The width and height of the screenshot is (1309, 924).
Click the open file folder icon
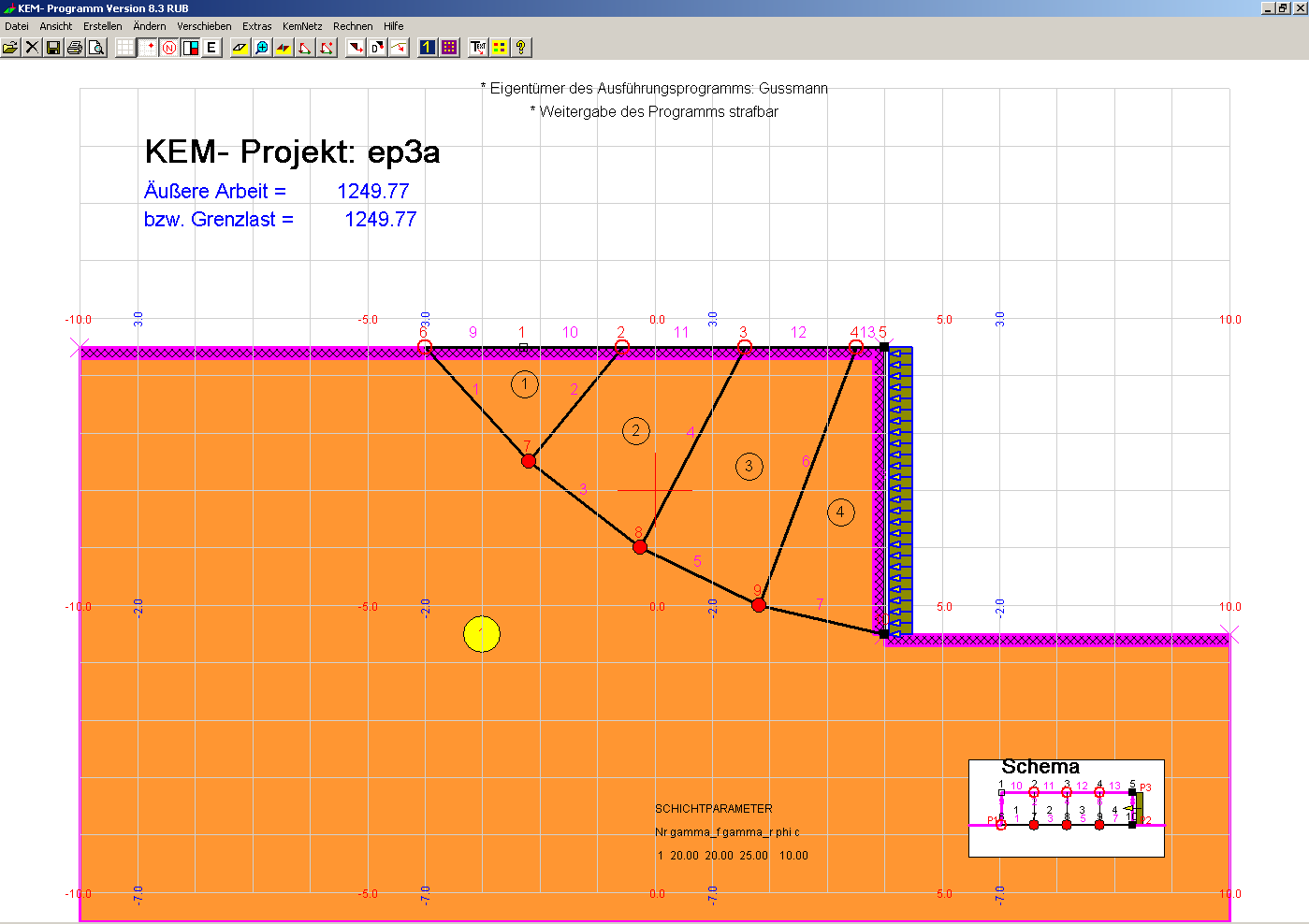[x=10, y=47]
